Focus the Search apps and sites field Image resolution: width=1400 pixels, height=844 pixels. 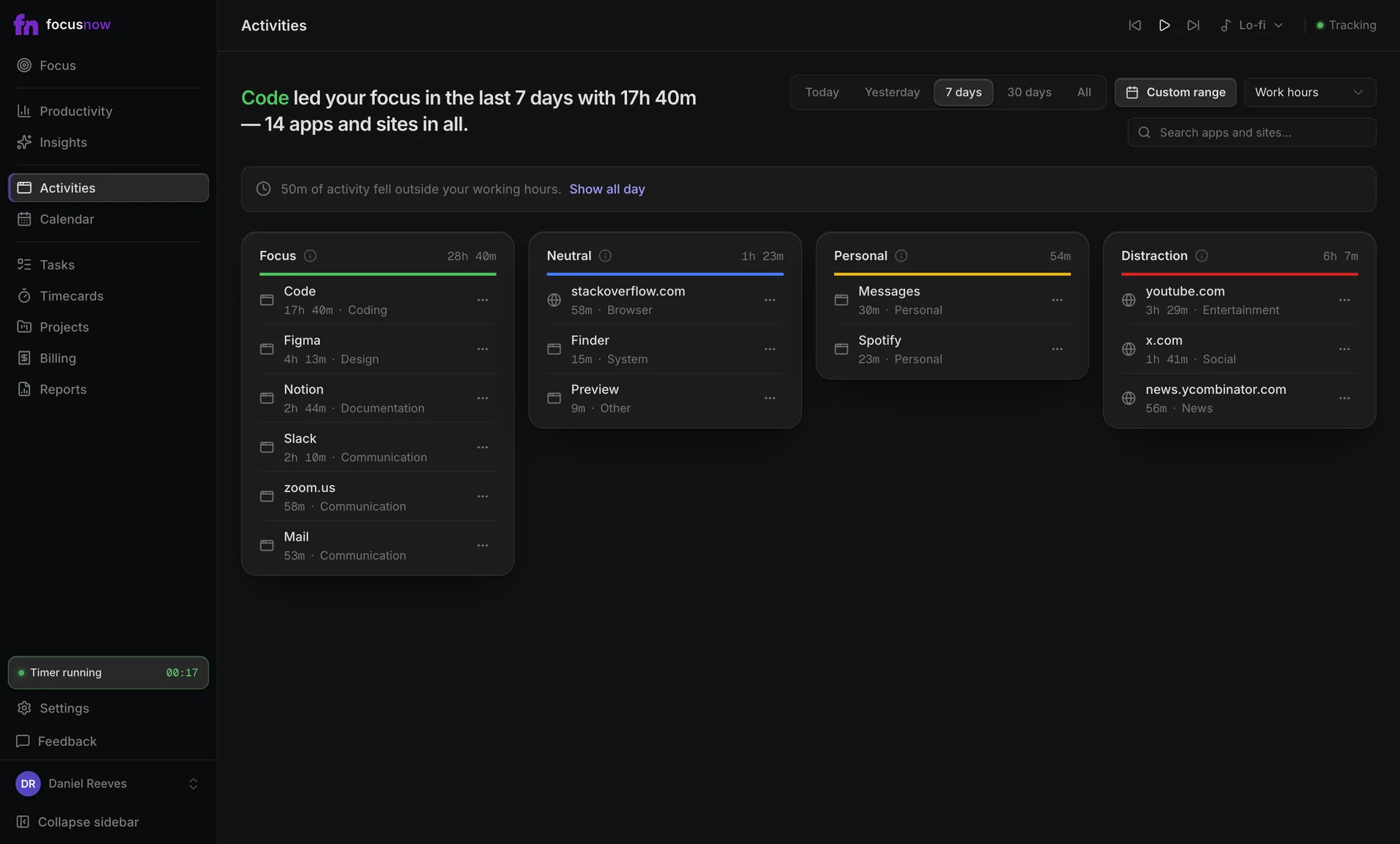pyautogui.click(x=1252, y=133)
